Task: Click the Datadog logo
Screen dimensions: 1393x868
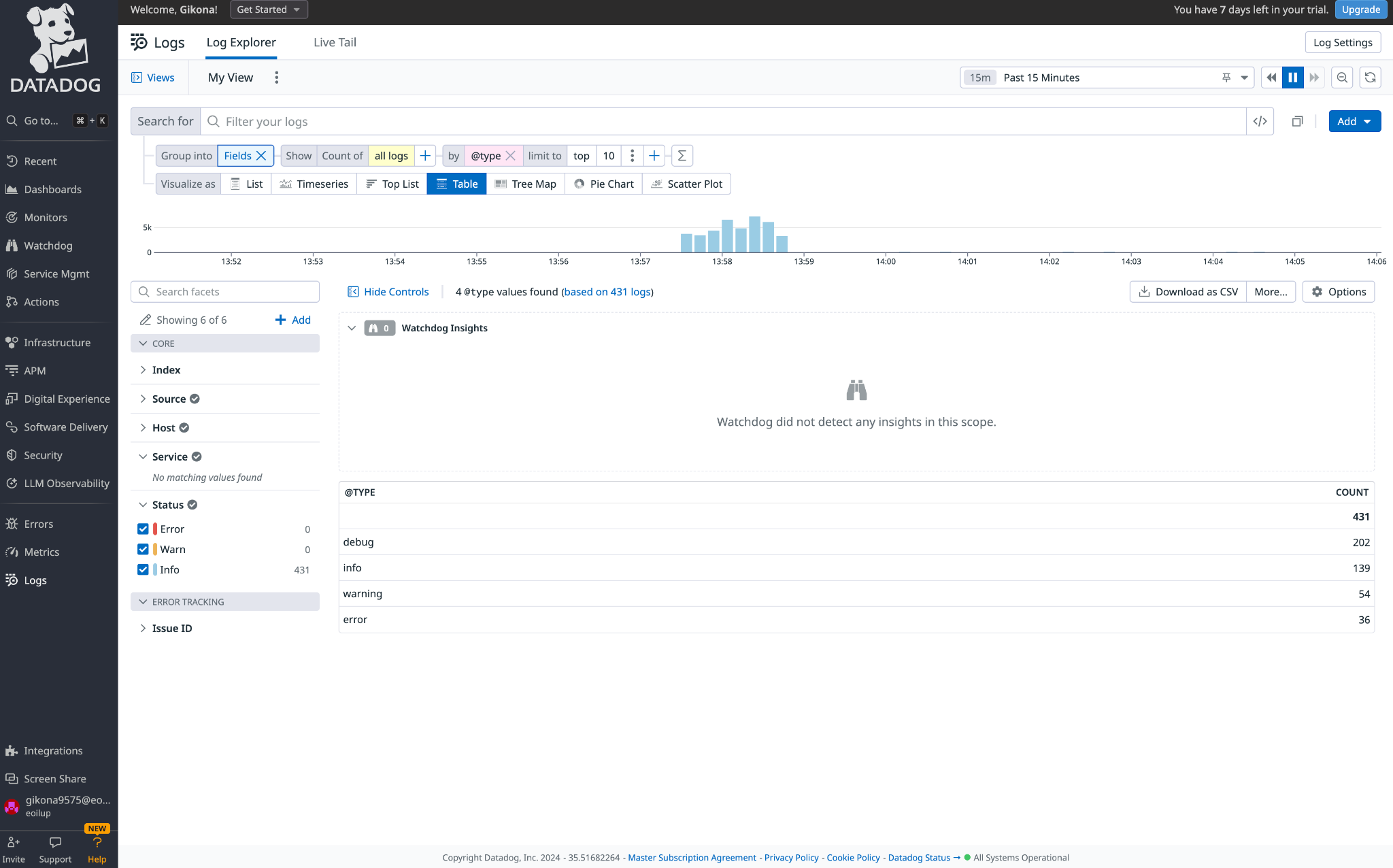Action: [x=56, y=48]
